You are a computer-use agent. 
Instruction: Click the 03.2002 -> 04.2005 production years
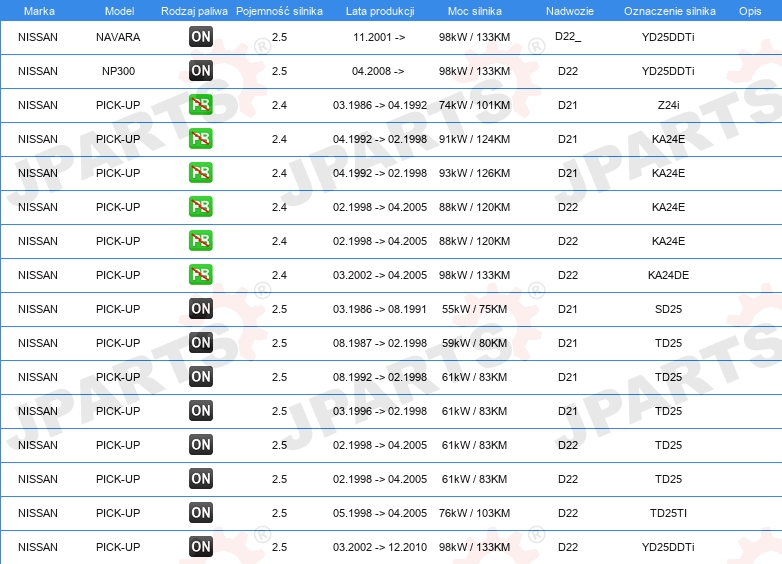[380, 275]
